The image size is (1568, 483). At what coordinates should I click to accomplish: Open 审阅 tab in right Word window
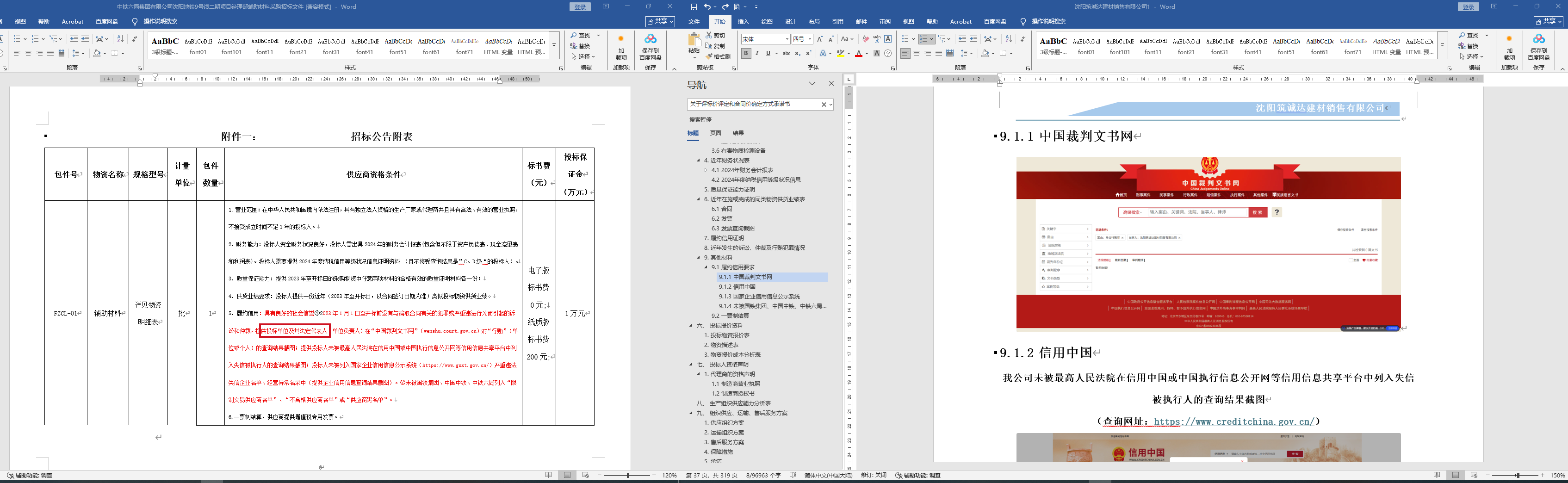tap(885, 22)
